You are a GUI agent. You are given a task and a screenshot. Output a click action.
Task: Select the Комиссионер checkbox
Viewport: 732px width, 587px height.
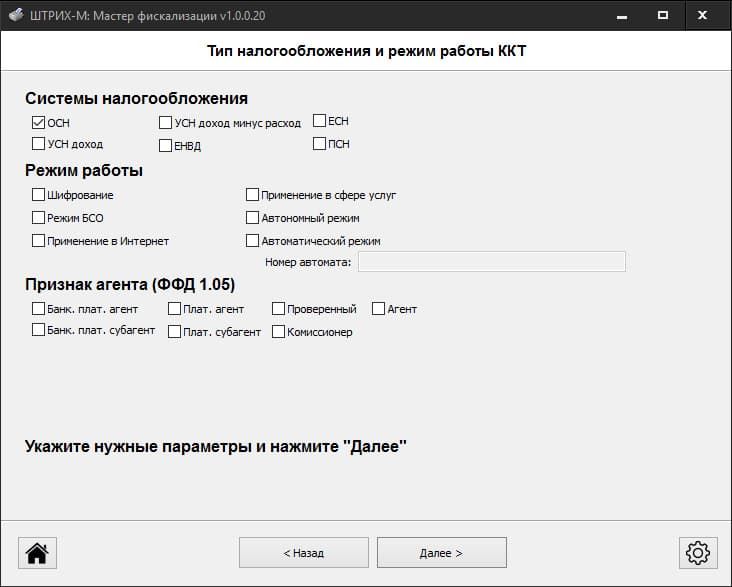point(278,331)
